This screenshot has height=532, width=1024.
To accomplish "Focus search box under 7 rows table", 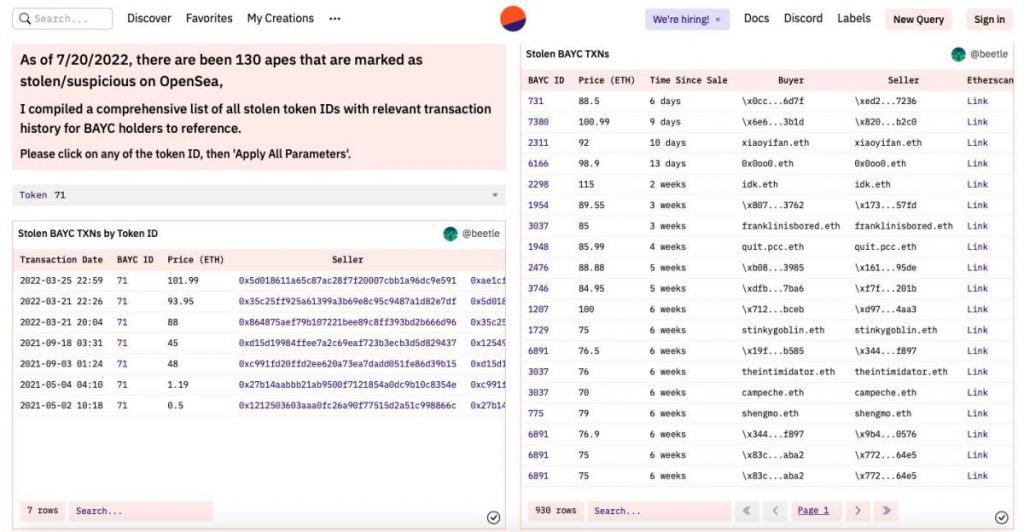I will [x=140, y=510].
